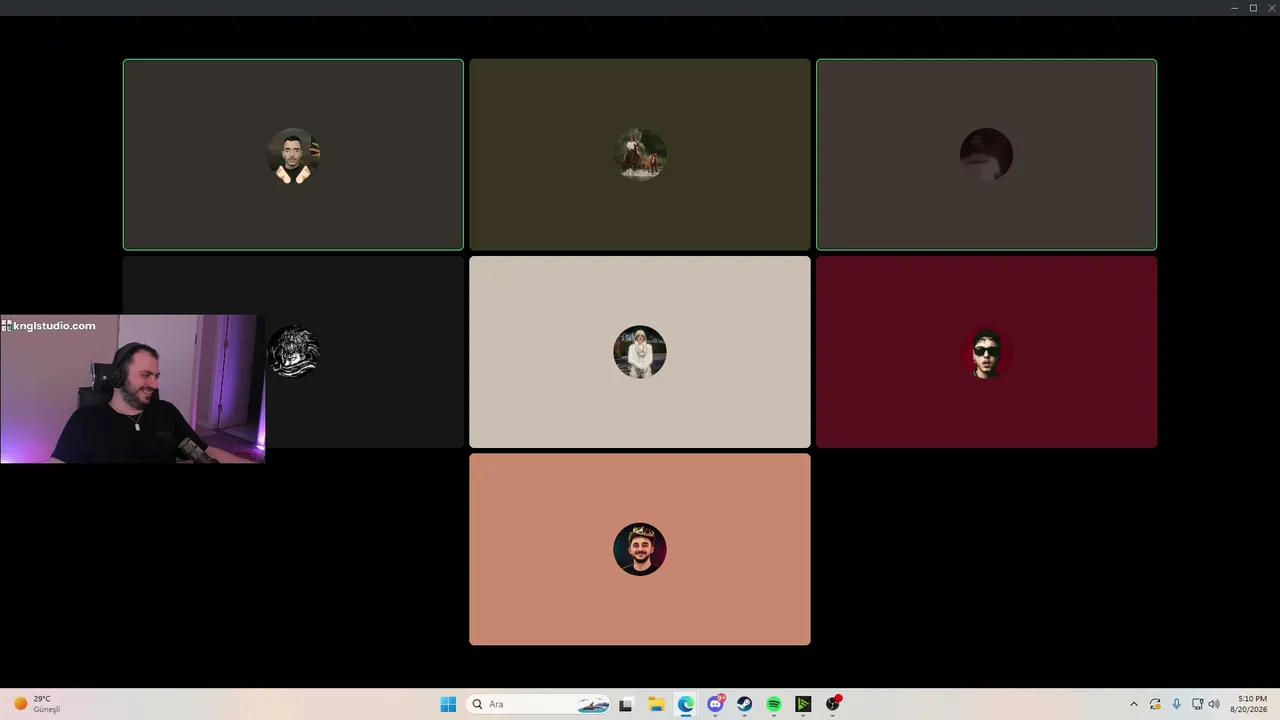Minimize the call window
Viewport: 1280px width, 720px height.
pyautogui.click(x=1235, y=8)
